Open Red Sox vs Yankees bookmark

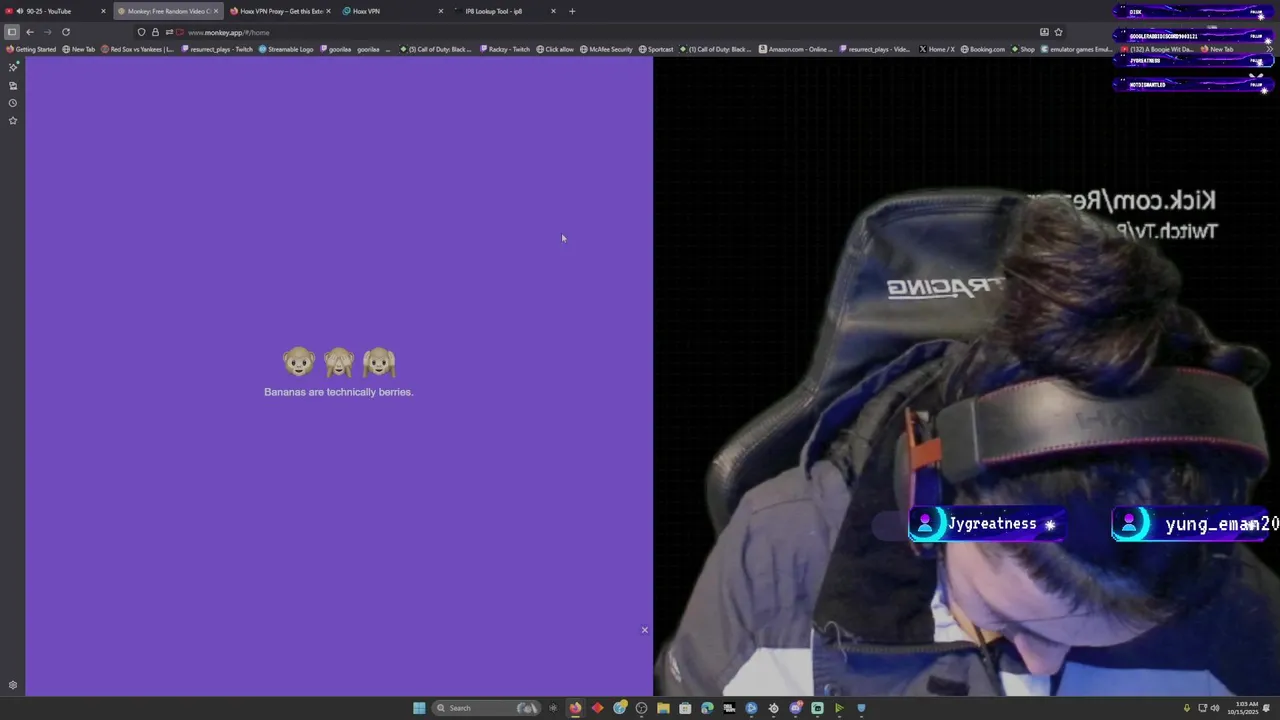[x=138, y=49]
